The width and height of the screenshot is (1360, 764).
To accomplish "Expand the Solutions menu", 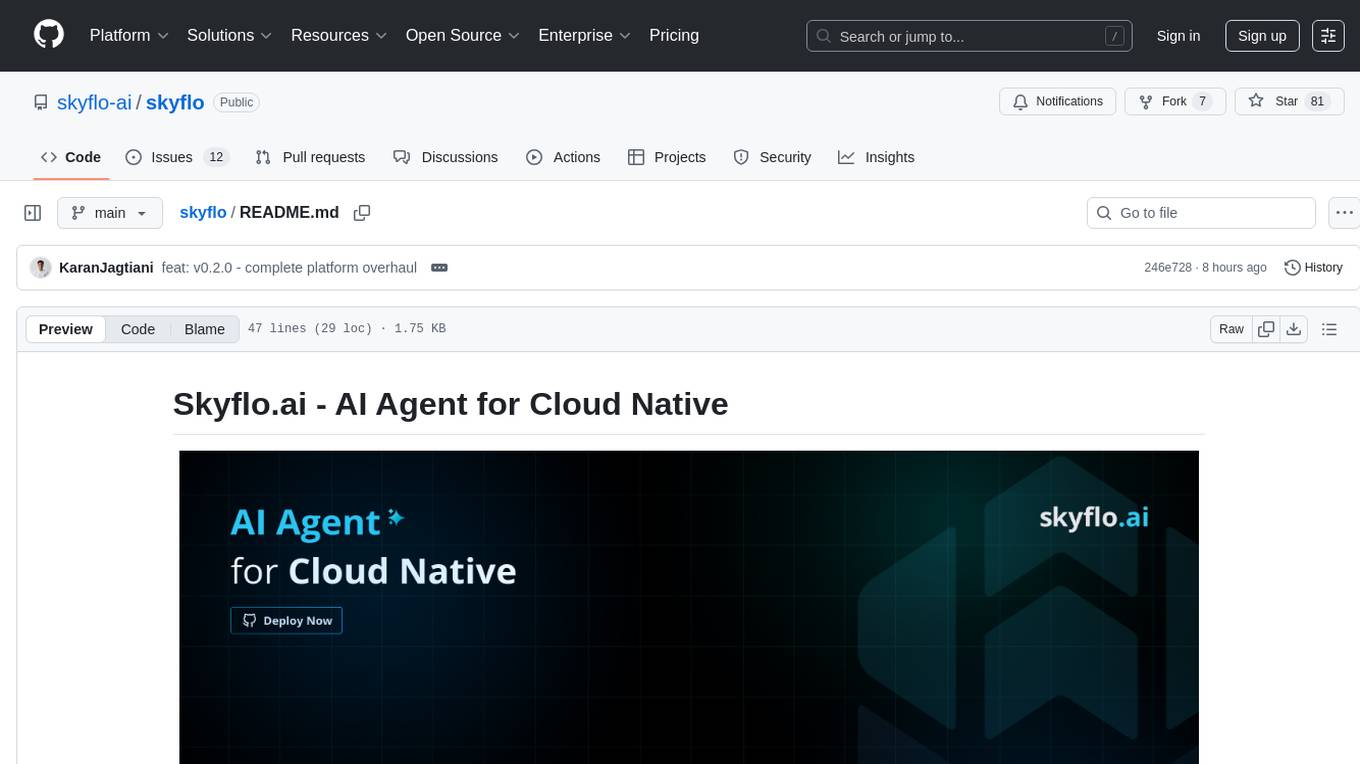I will pyautogui.click(x=229, y=35).
